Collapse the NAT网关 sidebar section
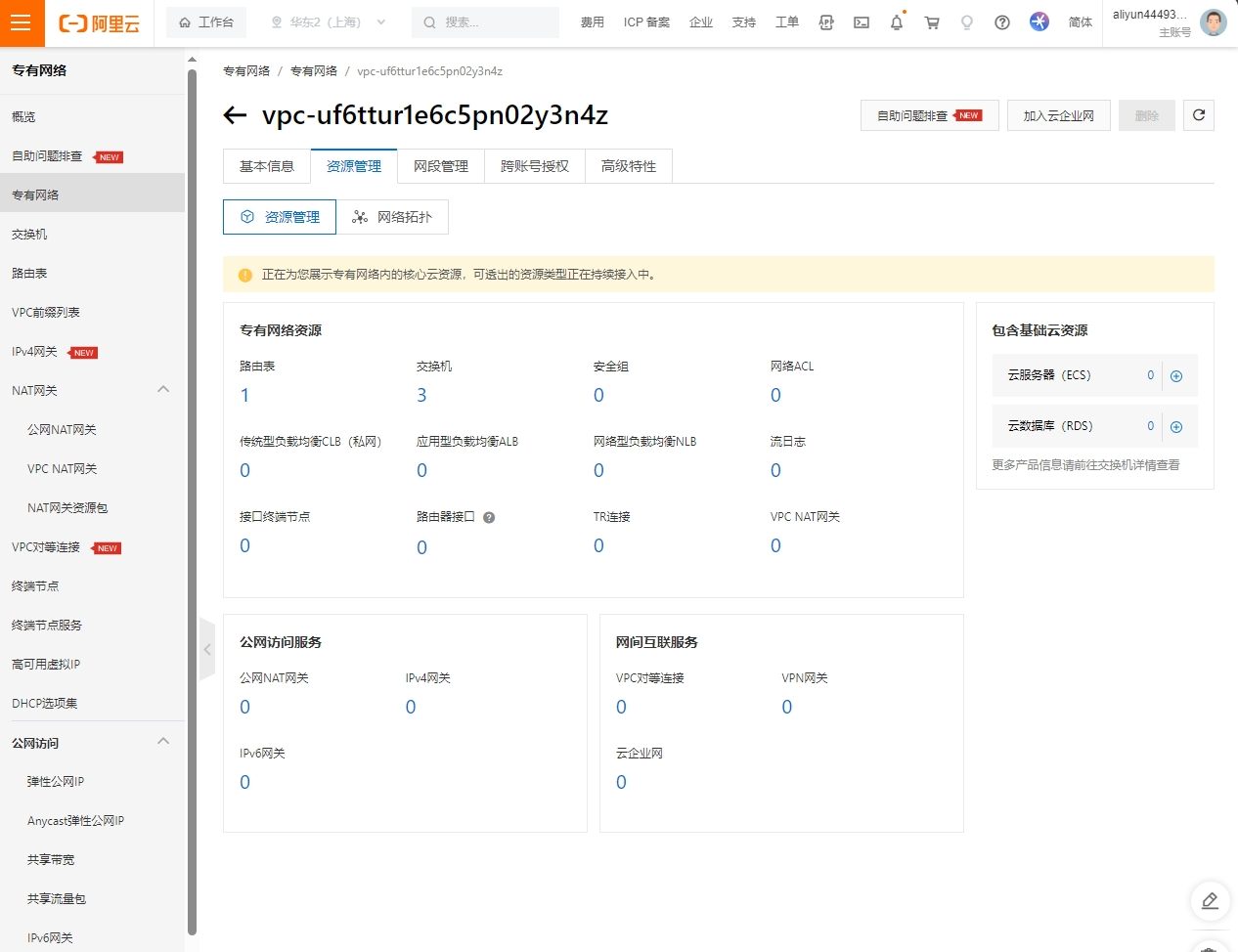The image size is (1238, 952). tap(163, 390)
